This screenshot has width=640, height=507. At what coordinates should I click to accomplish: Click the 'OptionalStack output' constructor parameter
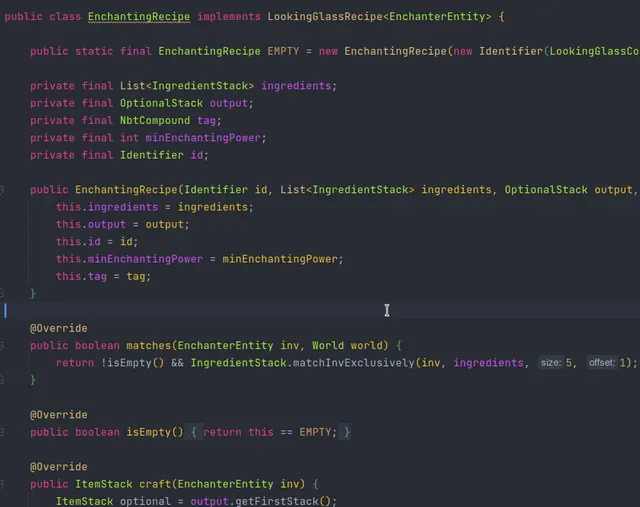click(569, 190)
